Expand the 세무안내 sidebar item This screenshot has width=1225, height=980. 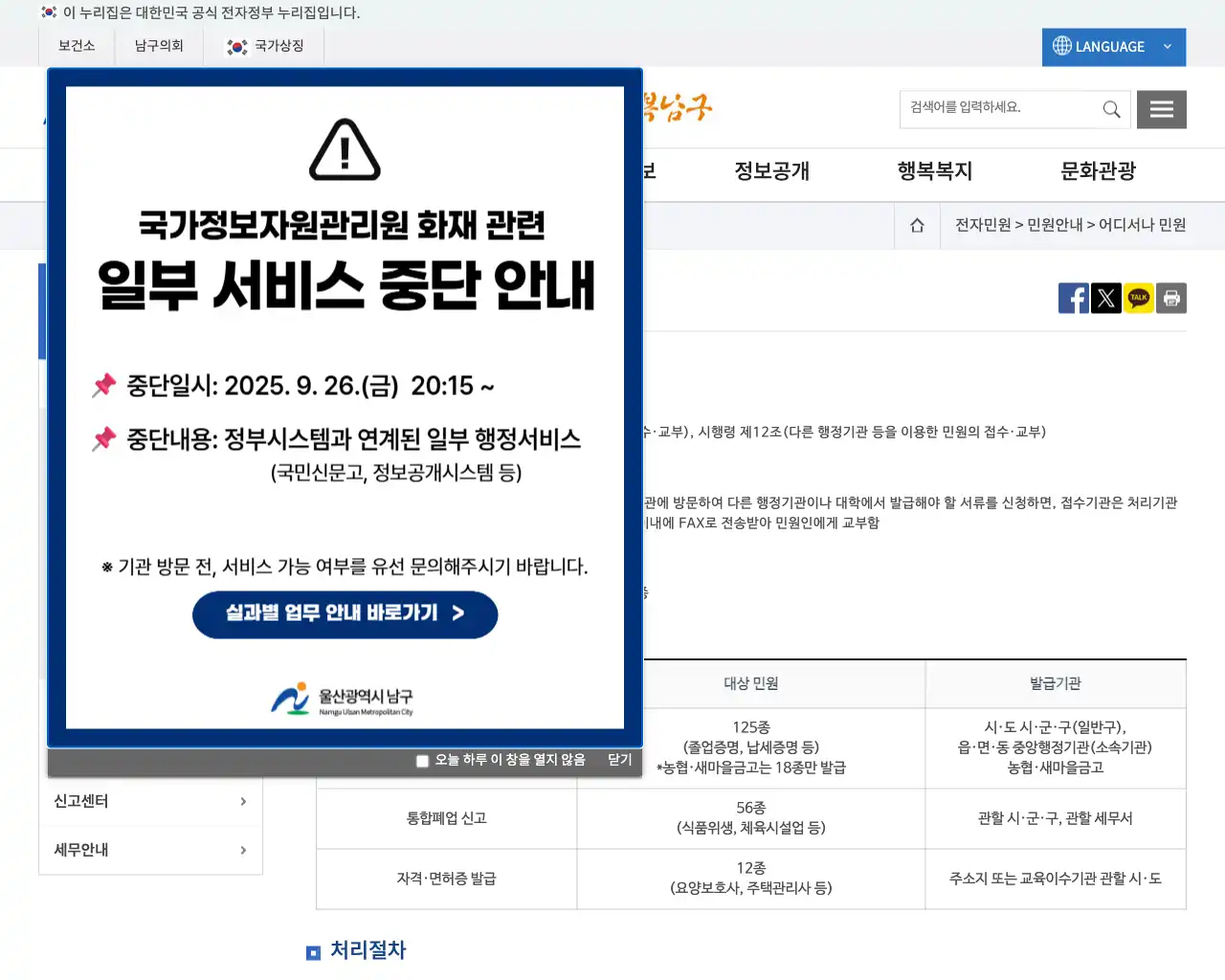click(150, 850)
